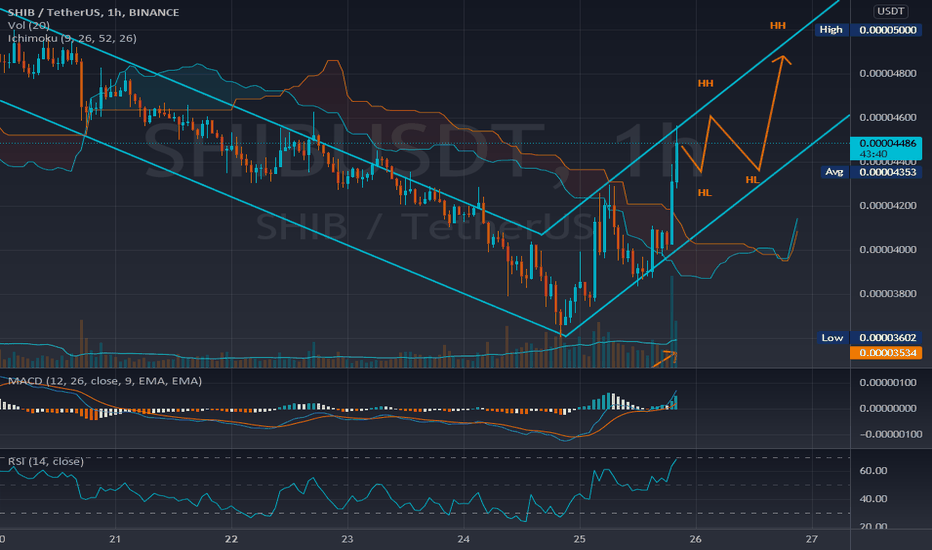Click the Avg 0.00004353 price label
The width and height of the screenshot is (932, 550).
coord(871,172)
